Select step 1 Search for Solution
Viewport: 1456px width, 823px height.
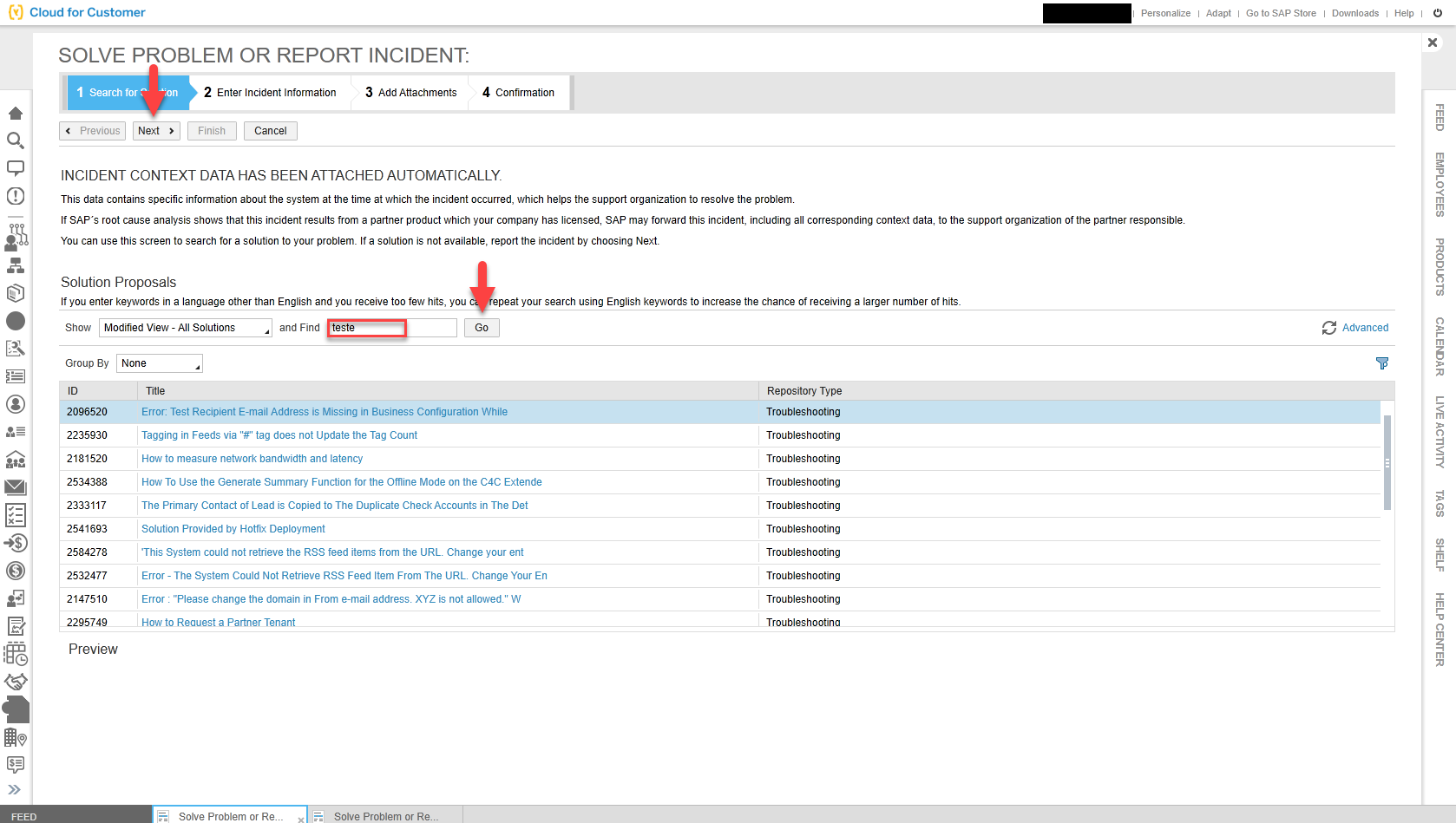point(128,93)
